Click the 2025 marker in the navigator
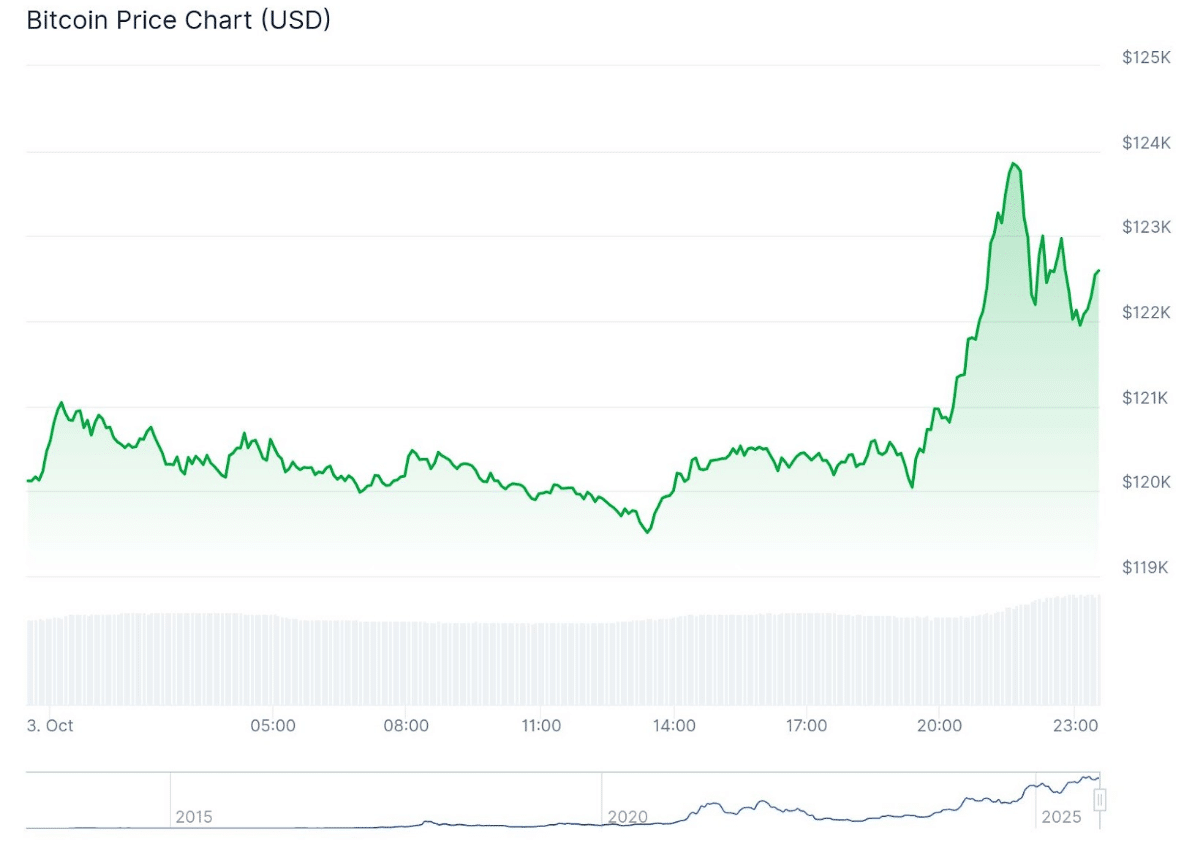Viewport: 1182px width, 855px height. (1061, 817)
